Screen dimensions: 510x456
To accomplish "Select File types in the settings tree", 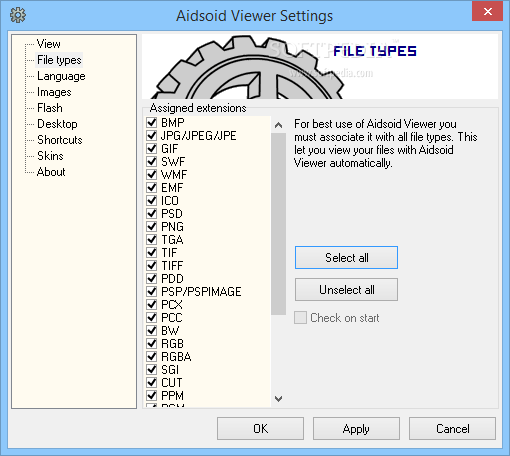I will [59, 60].
